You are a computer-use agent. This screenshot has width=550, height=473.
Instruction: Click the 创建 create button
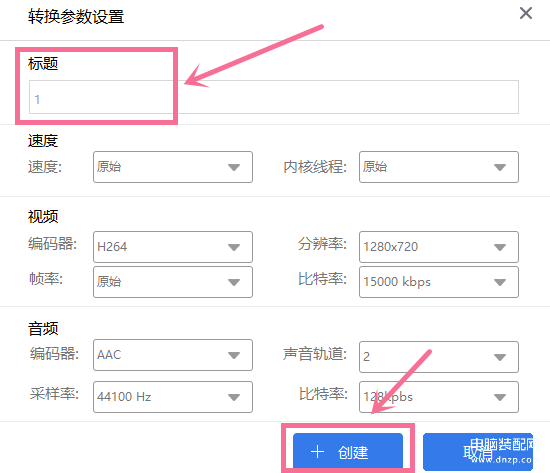click(348, 452)
